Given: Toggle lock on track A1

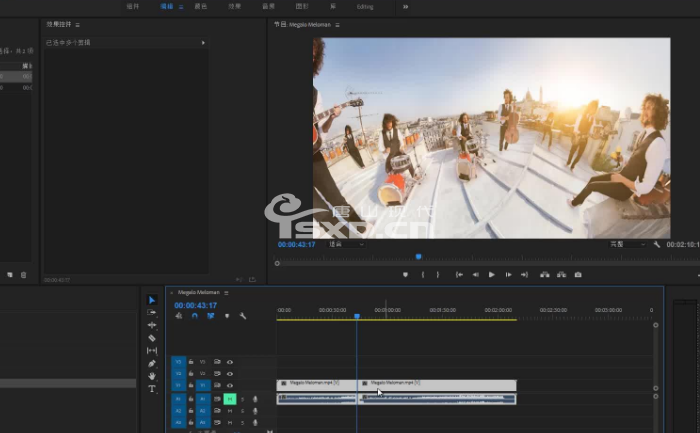Looking at the screenshot, I should [x=191, y=399].
